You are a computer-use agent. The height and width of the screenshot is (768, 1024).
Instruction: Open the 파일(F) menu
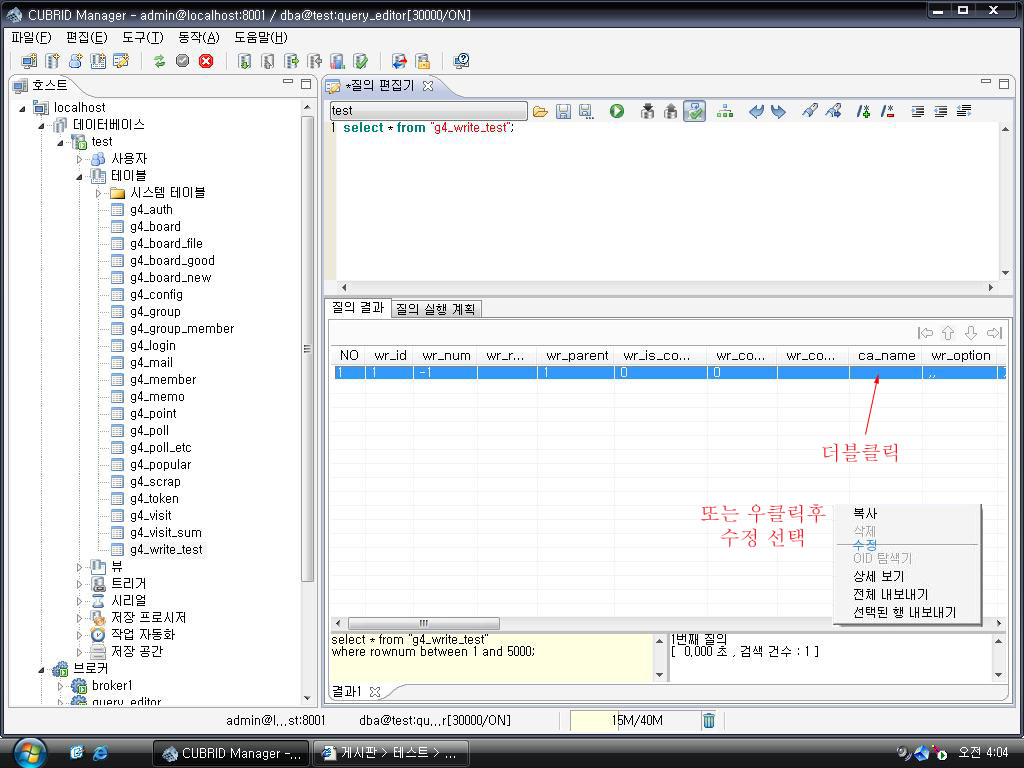[x=31, y=37]
